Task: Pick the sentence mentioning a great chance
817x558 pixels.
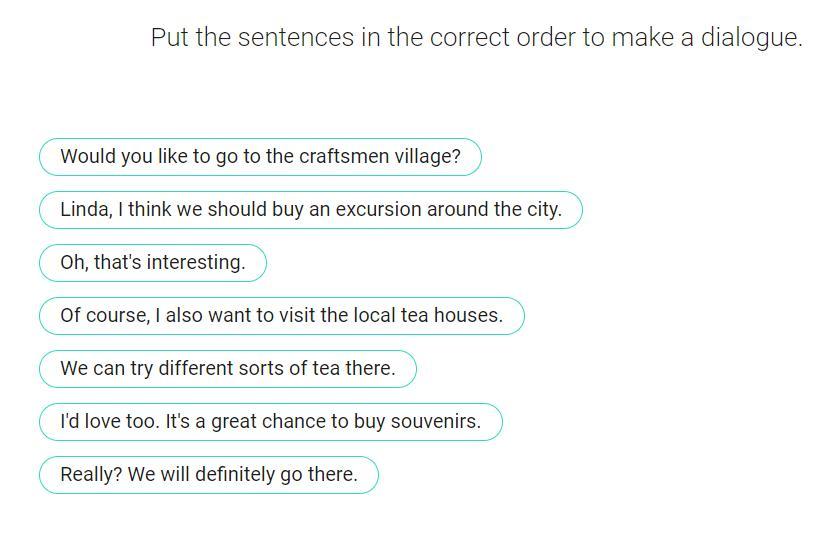Action: click(x=270, y=422)
